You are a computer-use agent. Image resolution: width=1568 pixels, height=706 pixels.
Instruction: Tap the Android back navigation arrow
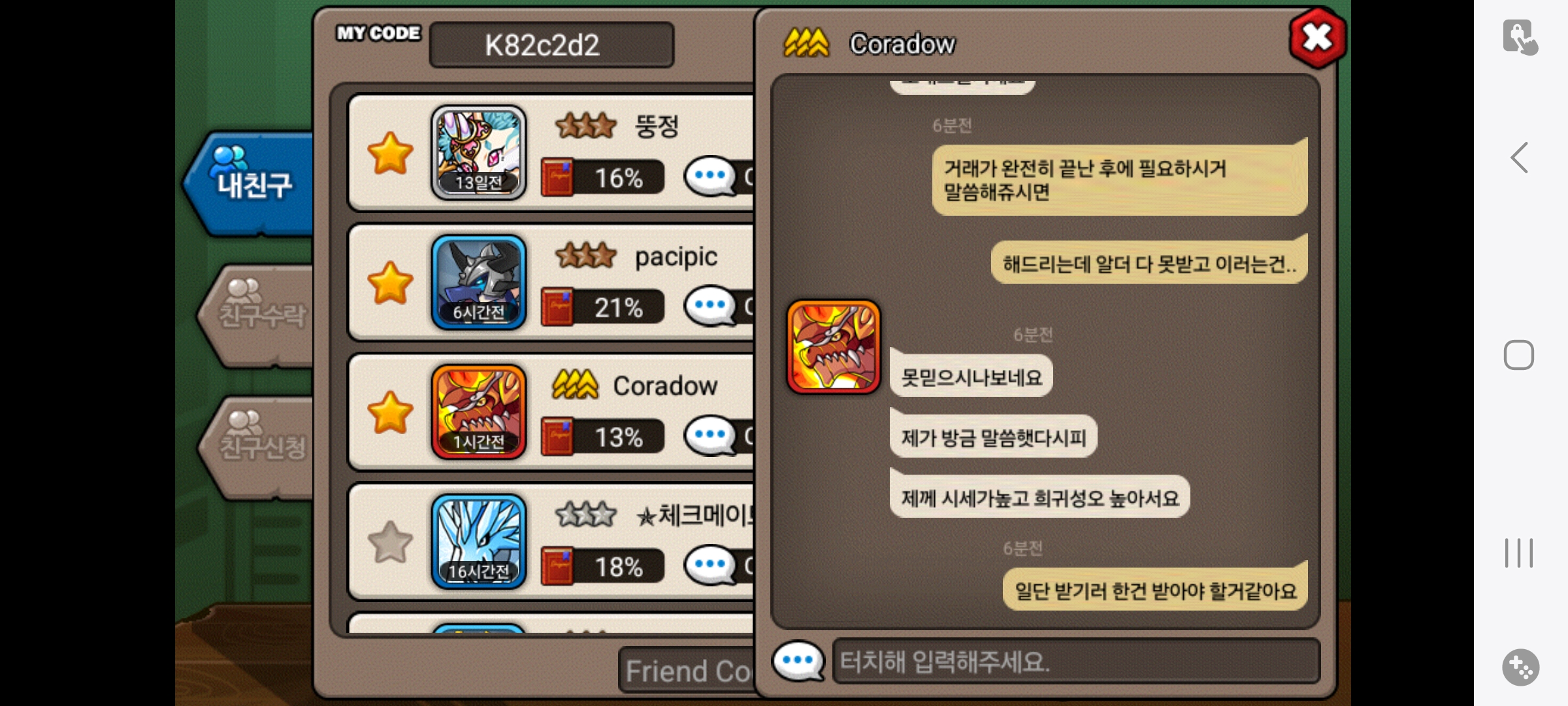[x=1520, y=158]
